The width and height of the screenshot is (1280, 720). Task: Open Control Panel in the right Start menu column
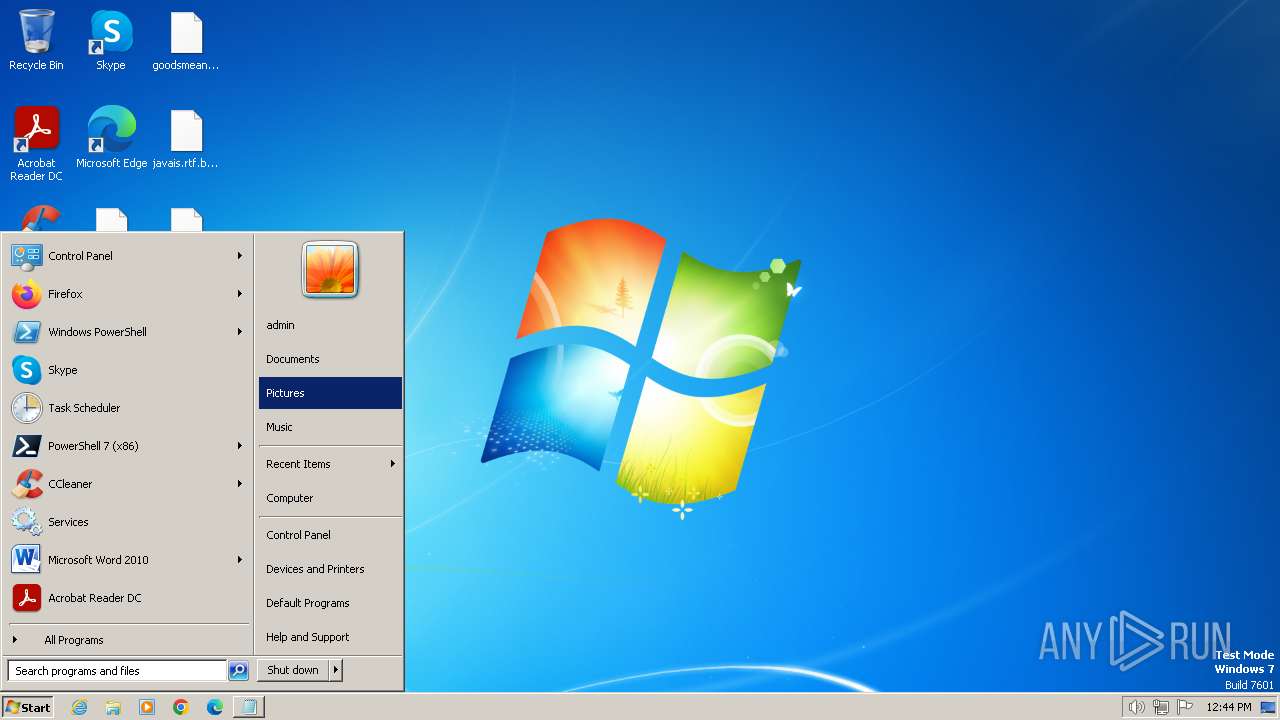click(x=330, y=535)
